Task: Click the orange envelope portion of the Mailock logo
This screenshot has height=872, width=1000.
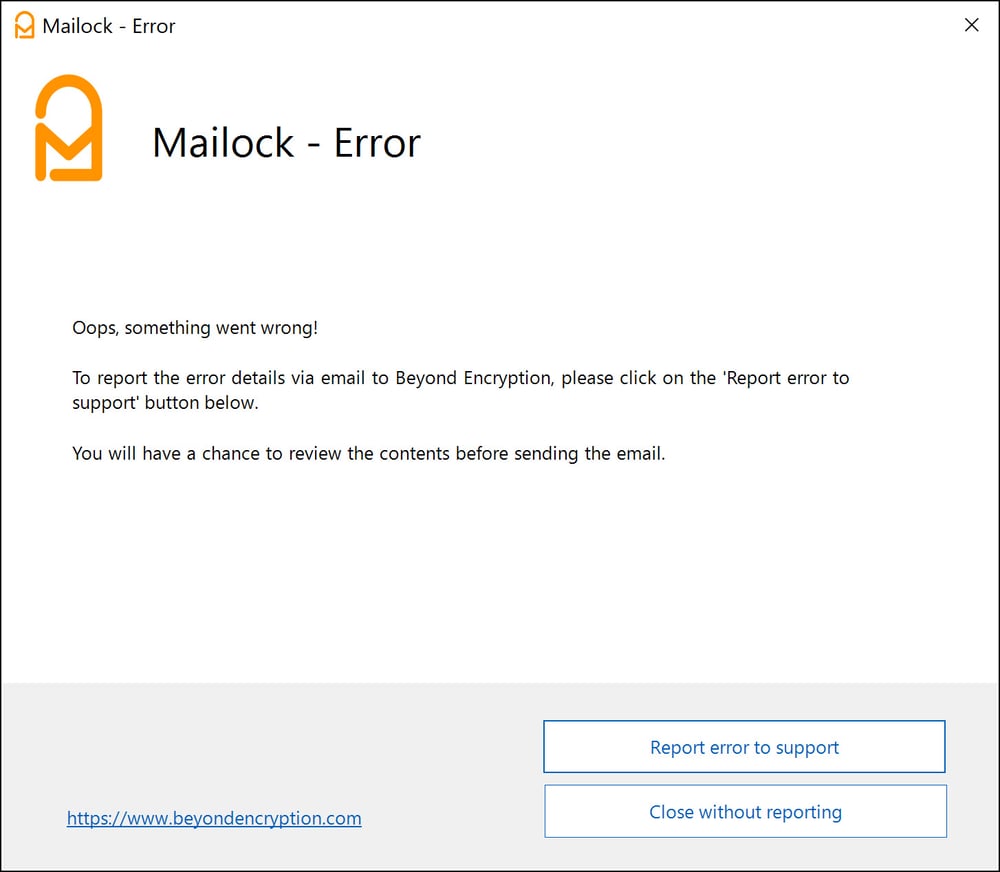Action: click(68, 155)
